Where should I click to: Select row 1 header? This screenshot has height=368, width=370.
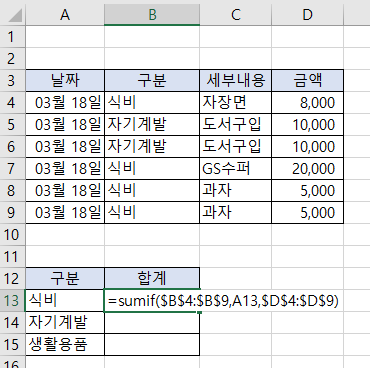click(x=12, y=37)
